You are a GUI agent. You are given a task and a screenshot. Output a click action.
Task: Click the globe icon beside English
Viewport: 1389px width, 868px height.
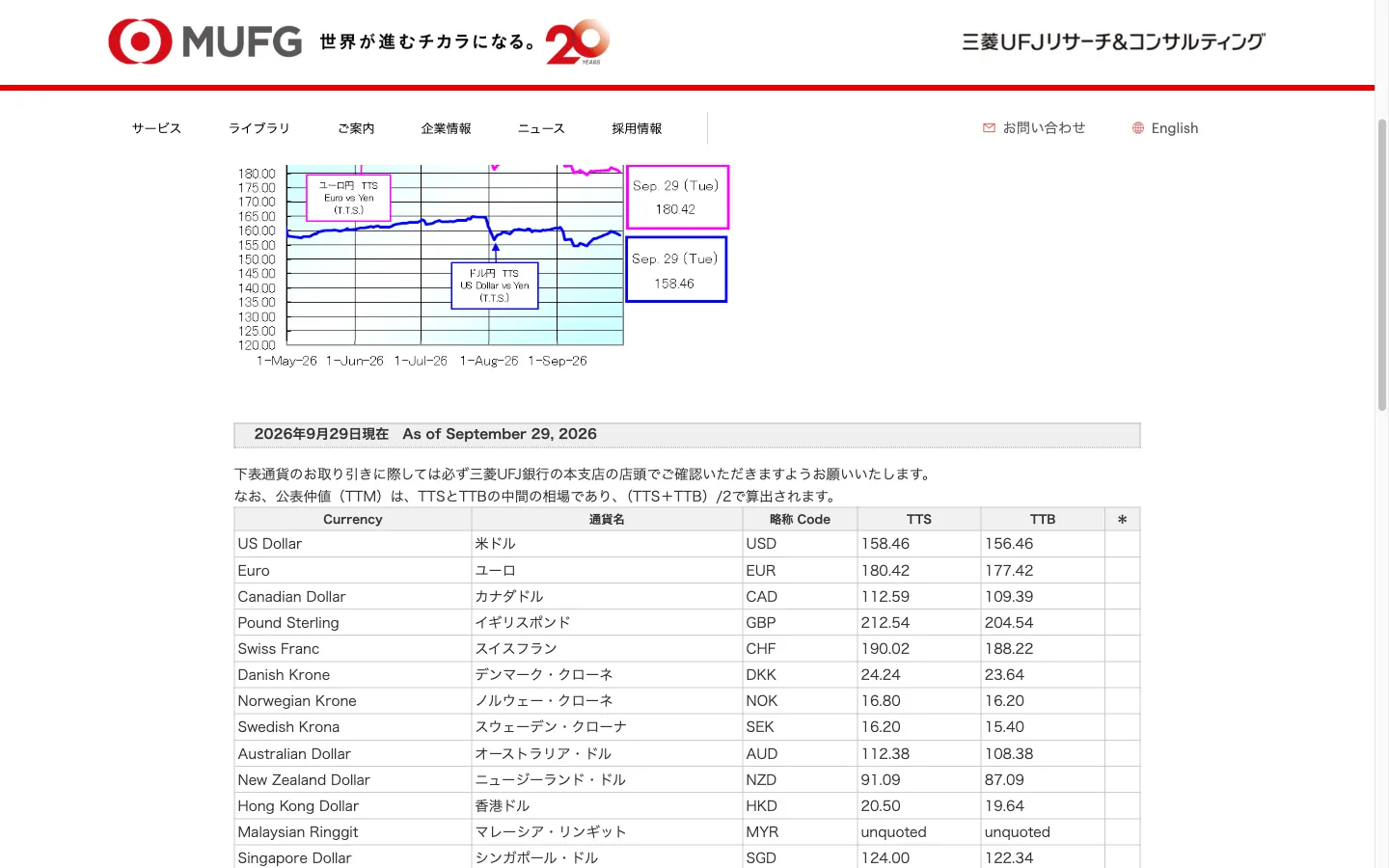(x=1138, y=128)
